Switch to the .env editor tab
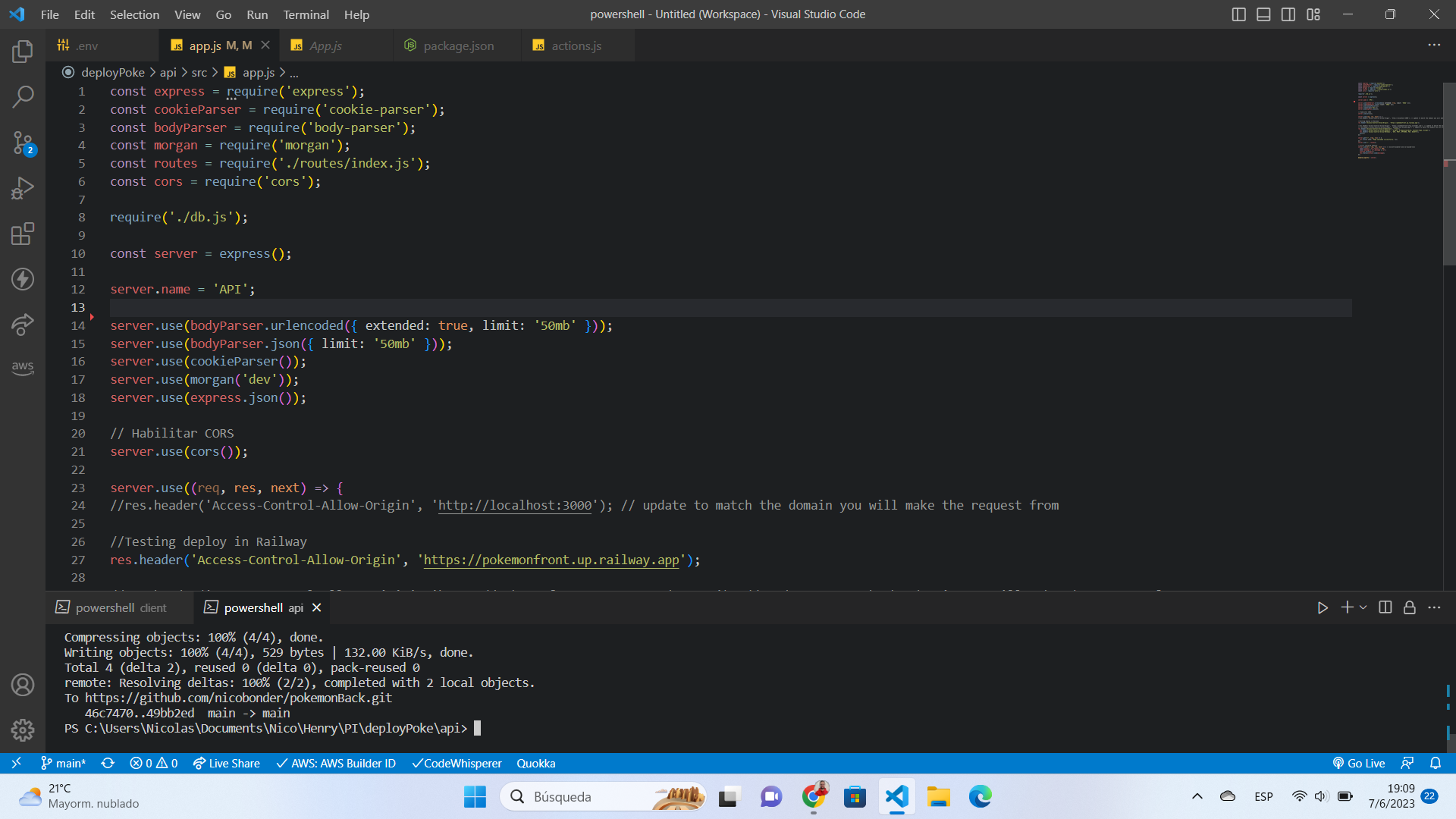The image size is (1456, 819). click(x=102, y=45)
